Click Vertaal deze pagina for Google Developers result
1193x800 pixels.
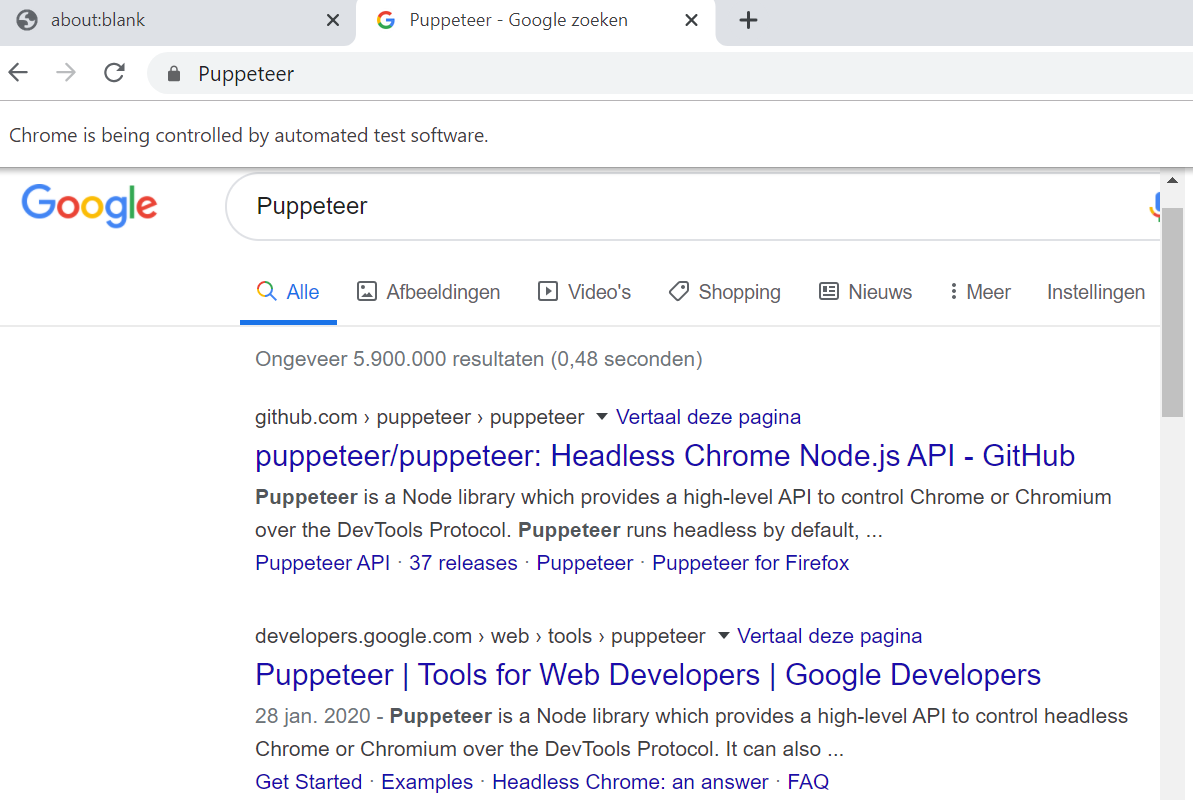click(x=829, y=636)
